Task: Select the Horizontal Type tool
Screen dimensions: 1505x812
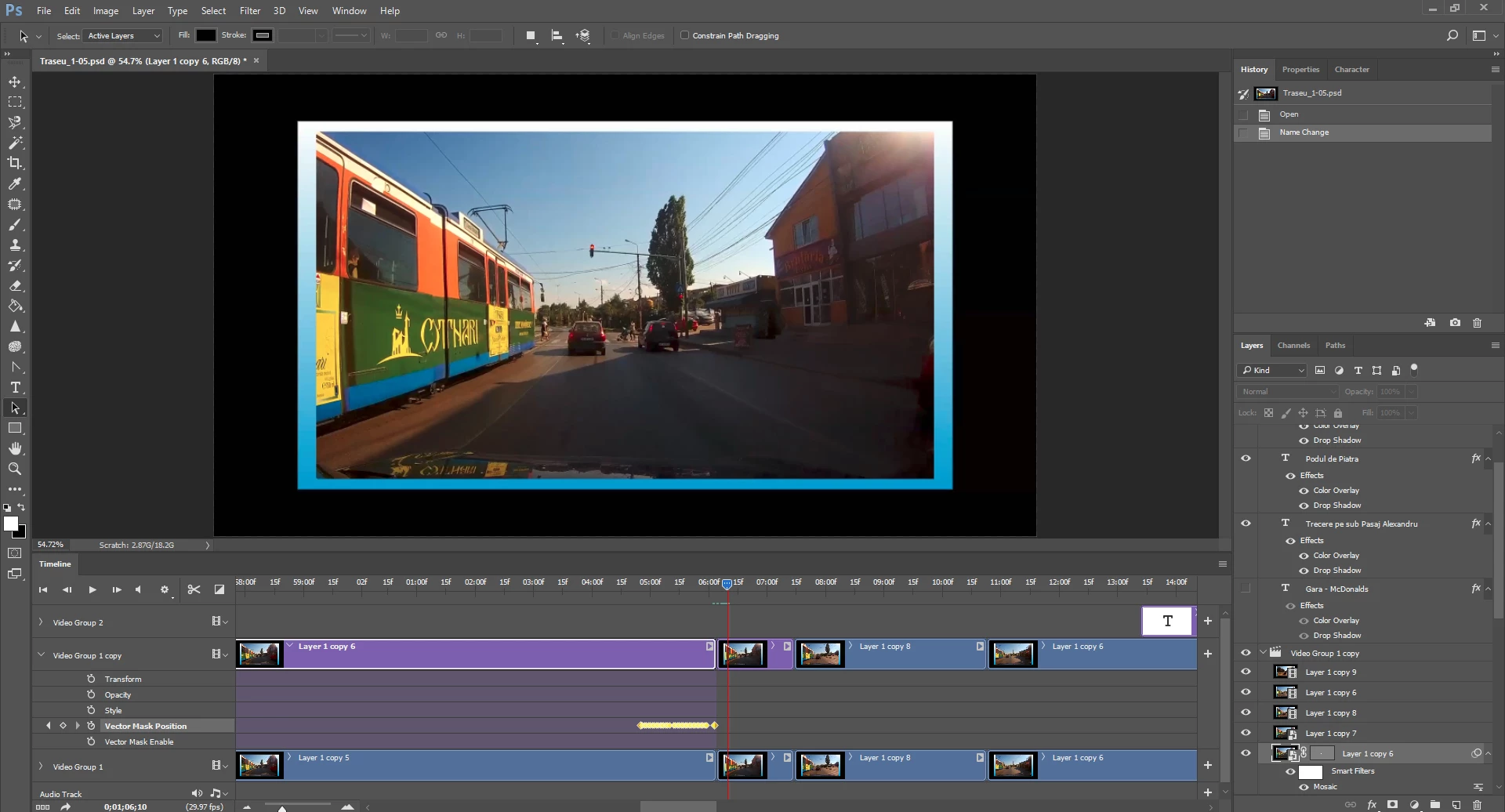Action: click(x=15, y=387)
